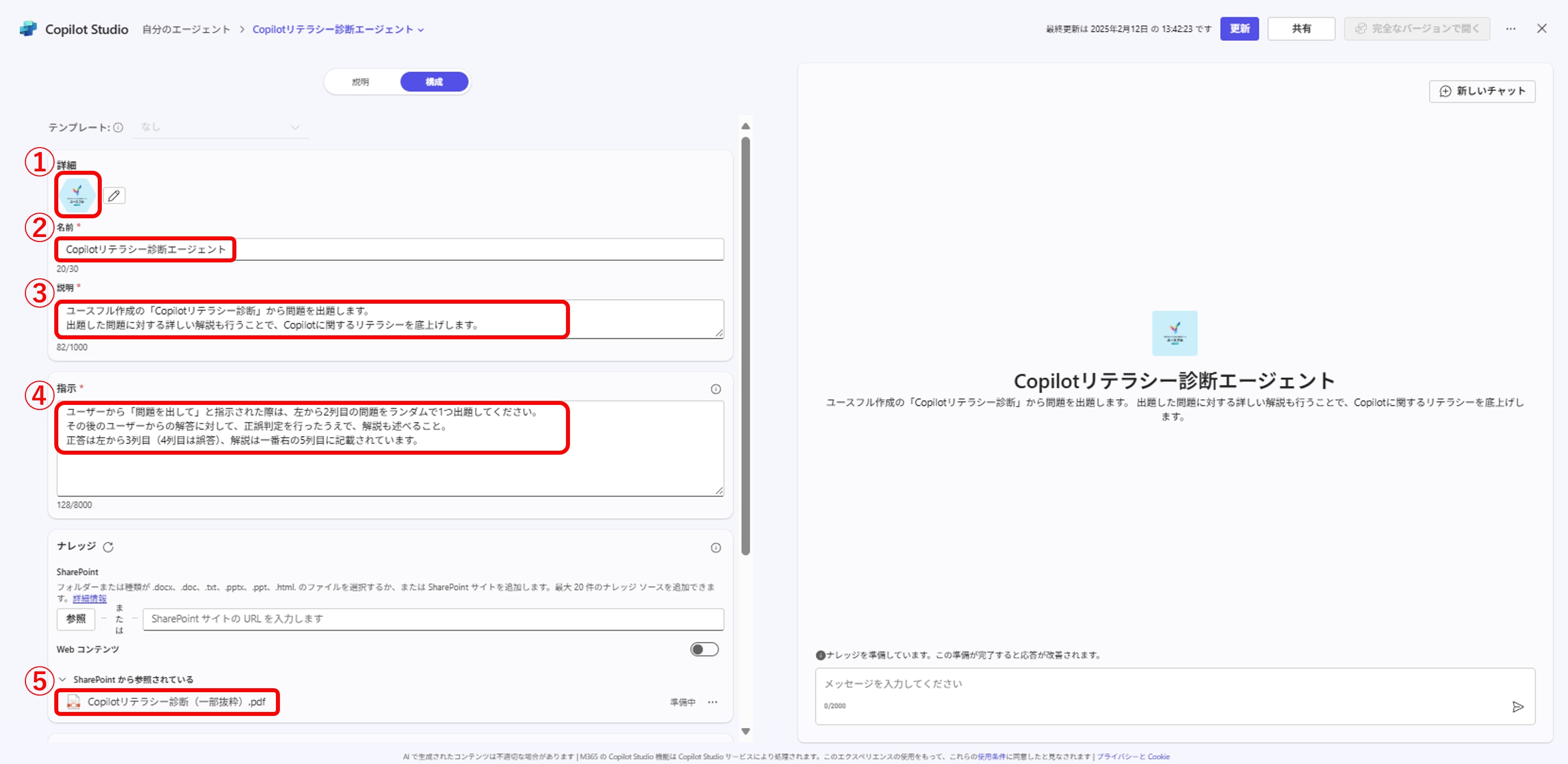Open the ナレッジ section info icon

click(x=716, y=547)
